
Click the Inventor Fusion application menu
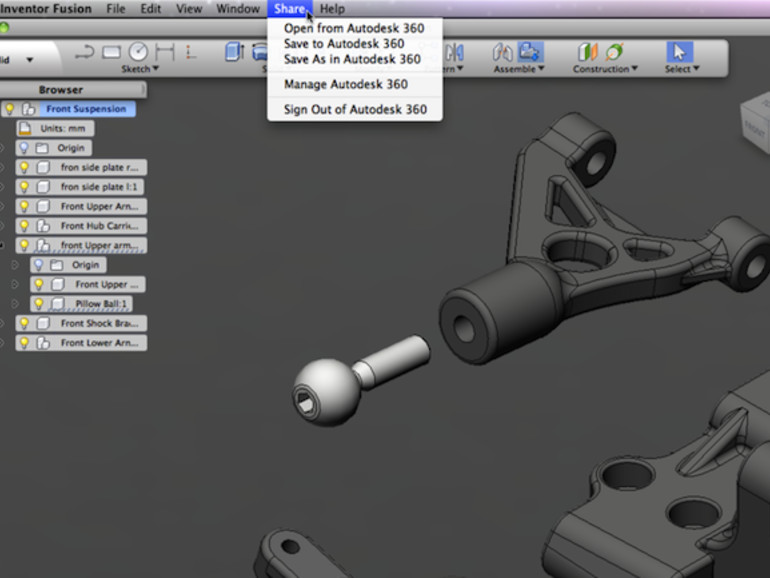[x=46, y=9]
